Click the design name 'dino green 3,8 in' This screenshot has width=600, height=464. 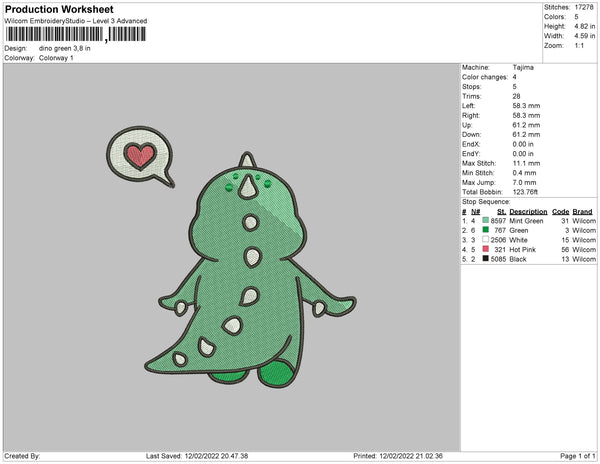(65, 48)
